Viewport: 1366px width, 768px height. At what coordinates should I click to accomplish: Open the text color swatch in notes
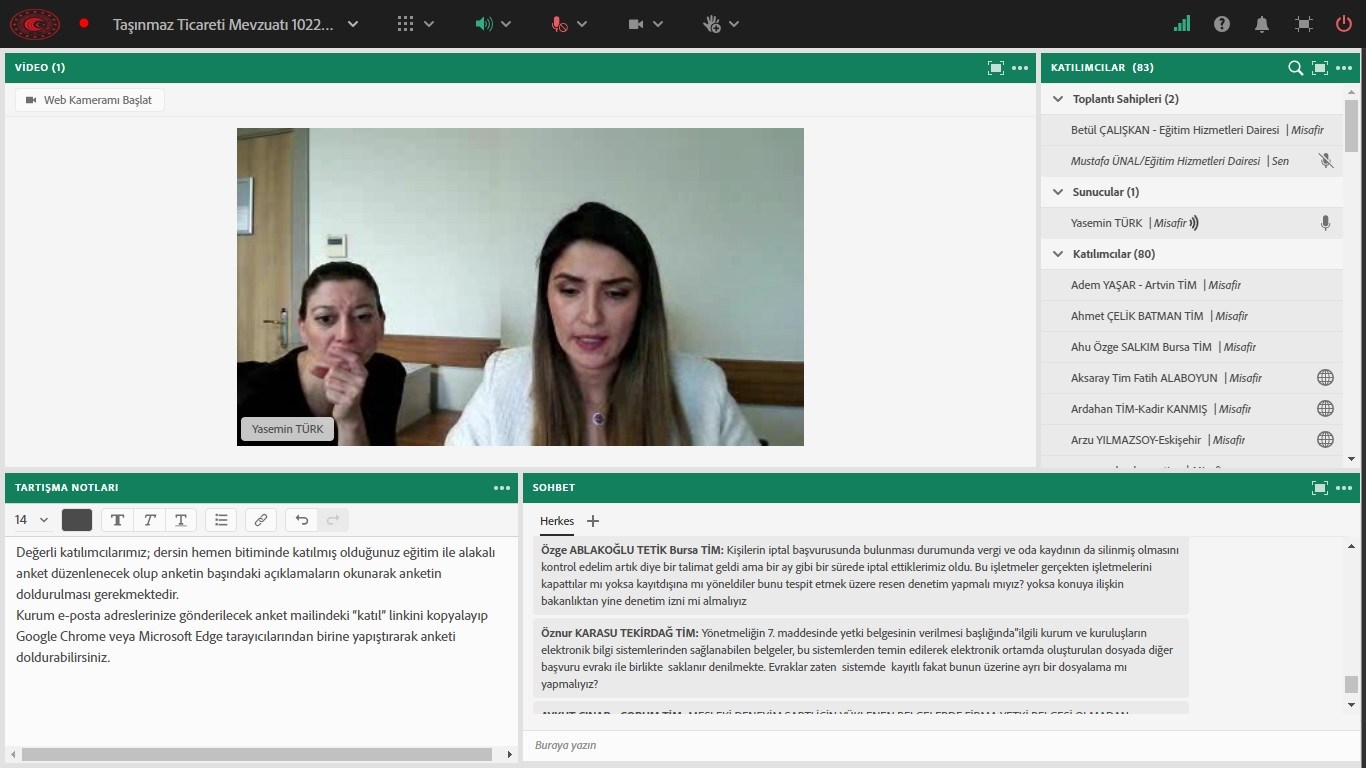pos(77,520)
